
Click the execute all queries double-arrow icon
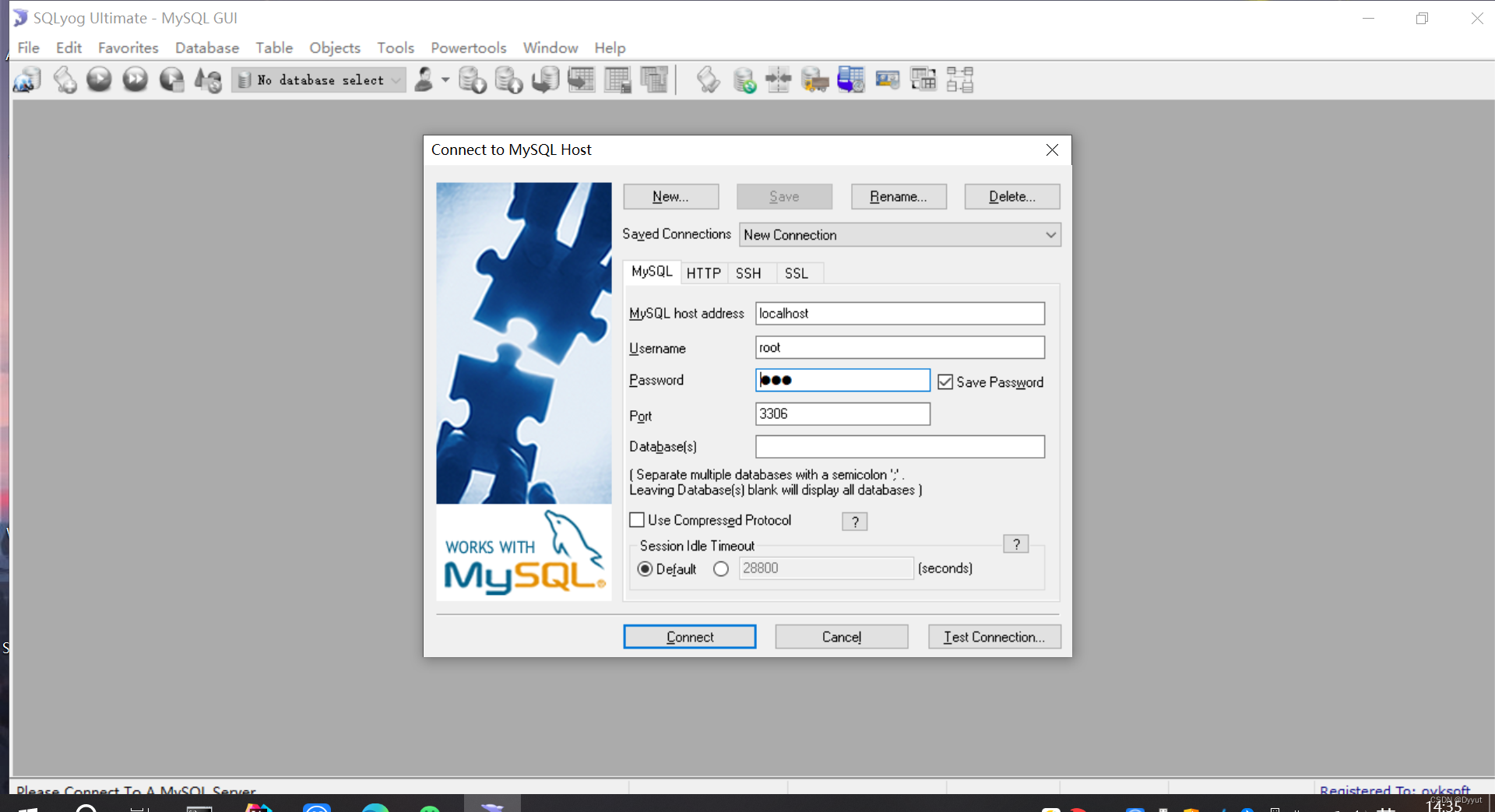(135, 79)
